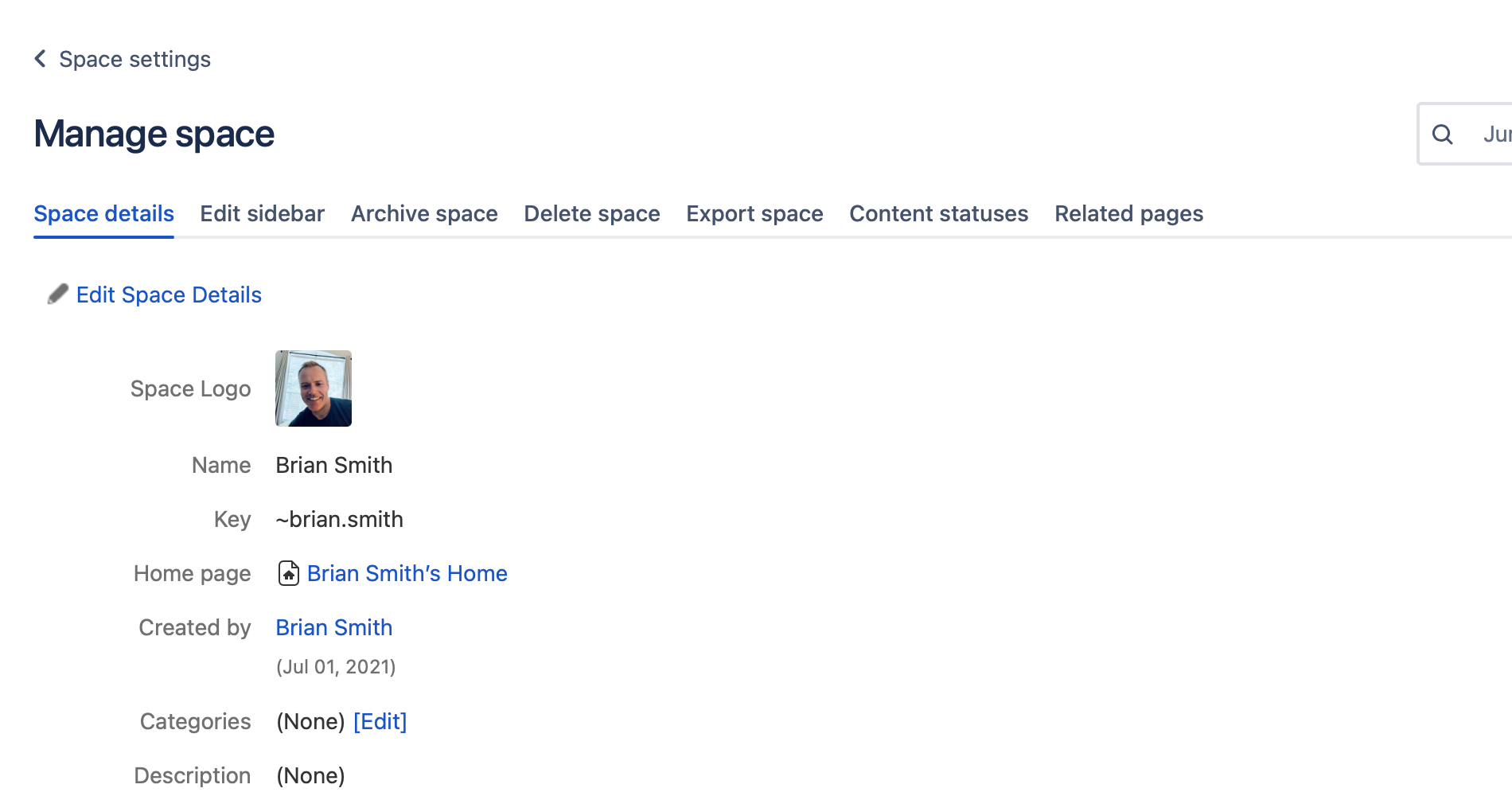The width and height of the screenshot is (1512, 804).
Task: Click the key value ~brian.smith
Action: pos(340,519)
